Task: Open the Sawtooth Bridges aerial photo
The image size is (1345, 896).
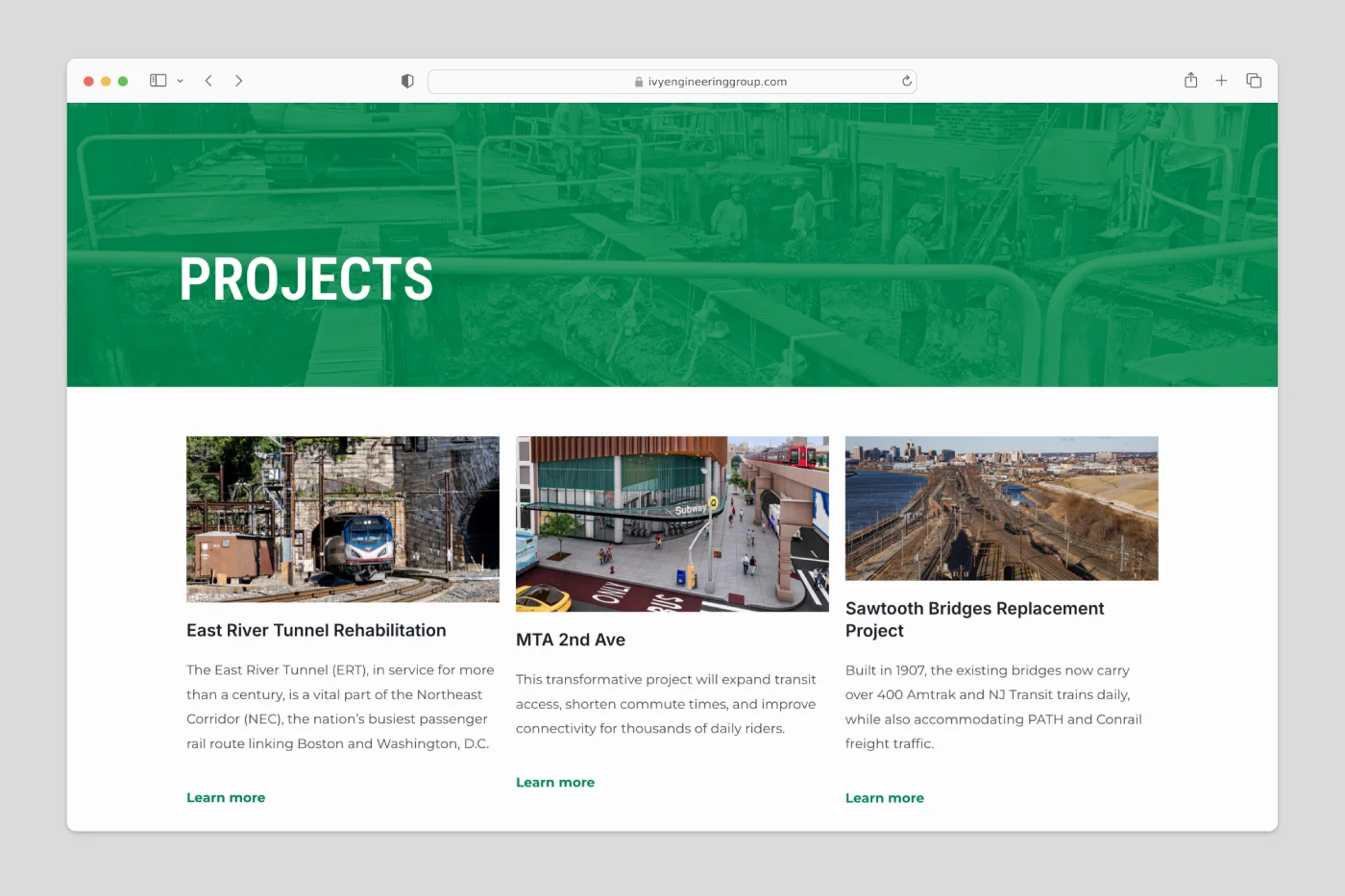Action: click(x=1001, y=509)
